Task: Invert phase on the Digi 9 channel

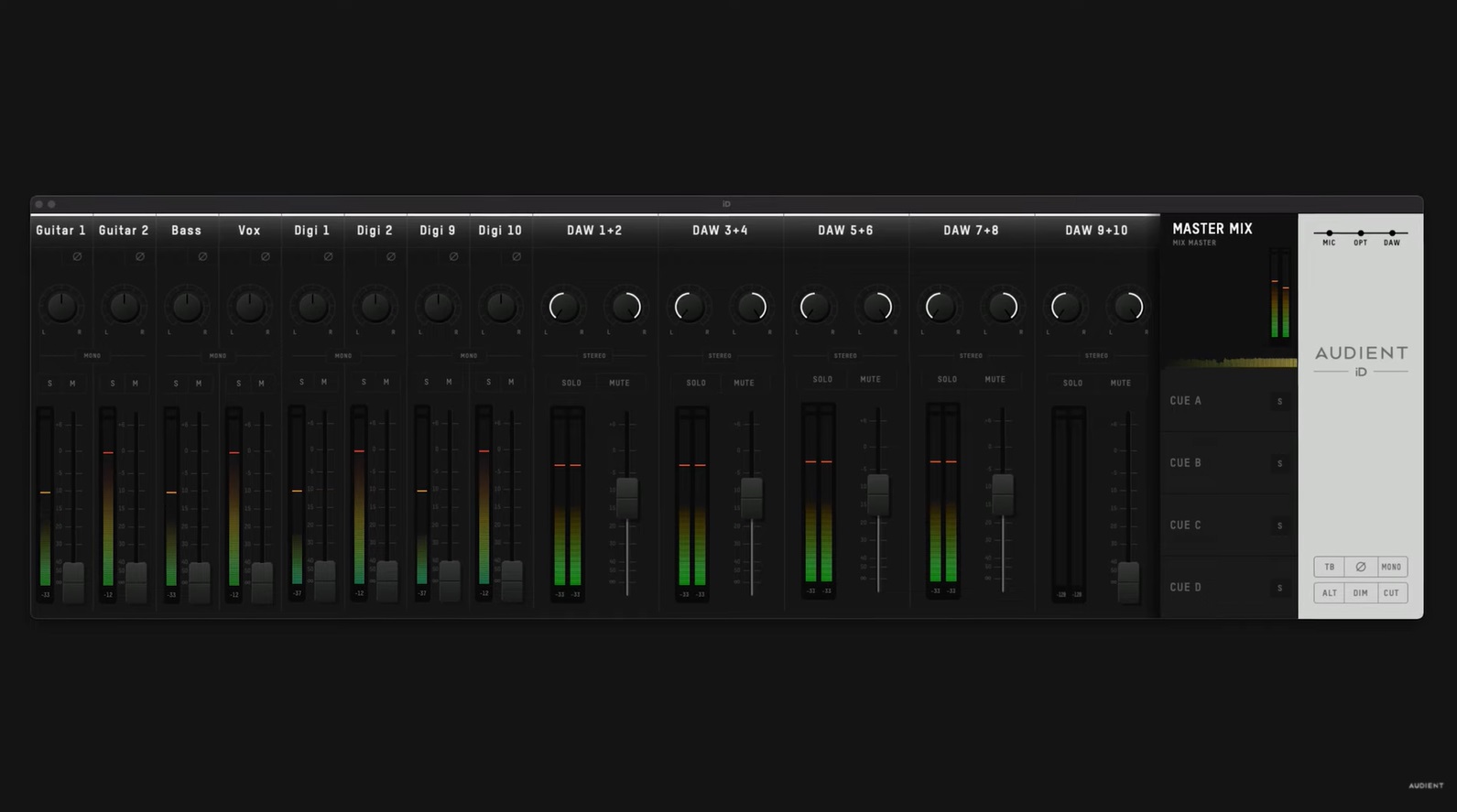Action: pyautogui.click(x=453, y=256)
